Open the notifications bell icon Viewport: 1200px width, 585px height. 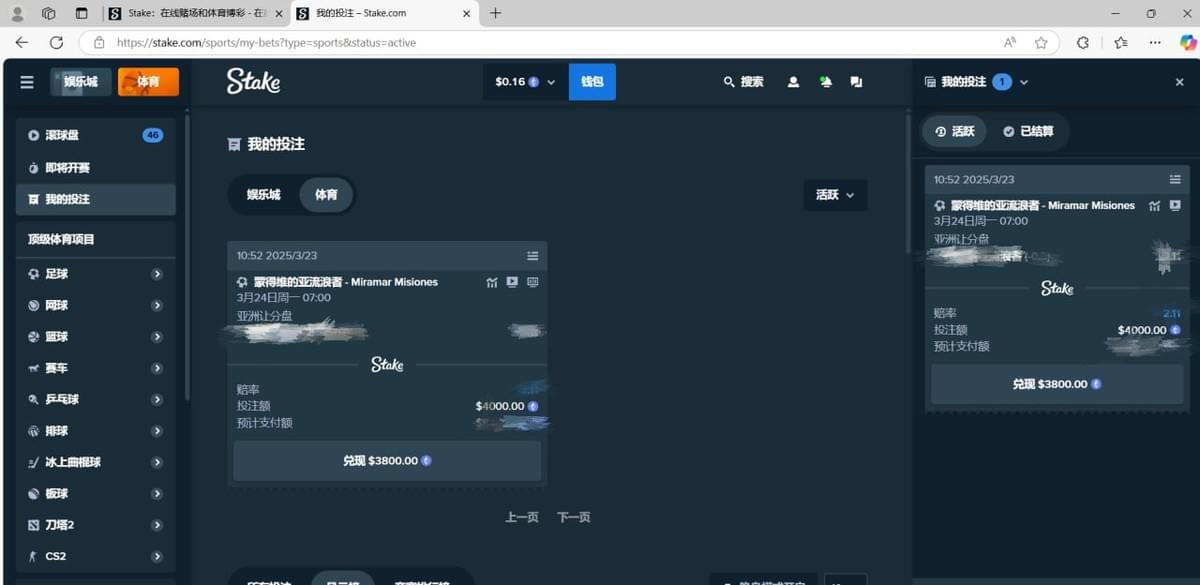(x=825, y=82)
